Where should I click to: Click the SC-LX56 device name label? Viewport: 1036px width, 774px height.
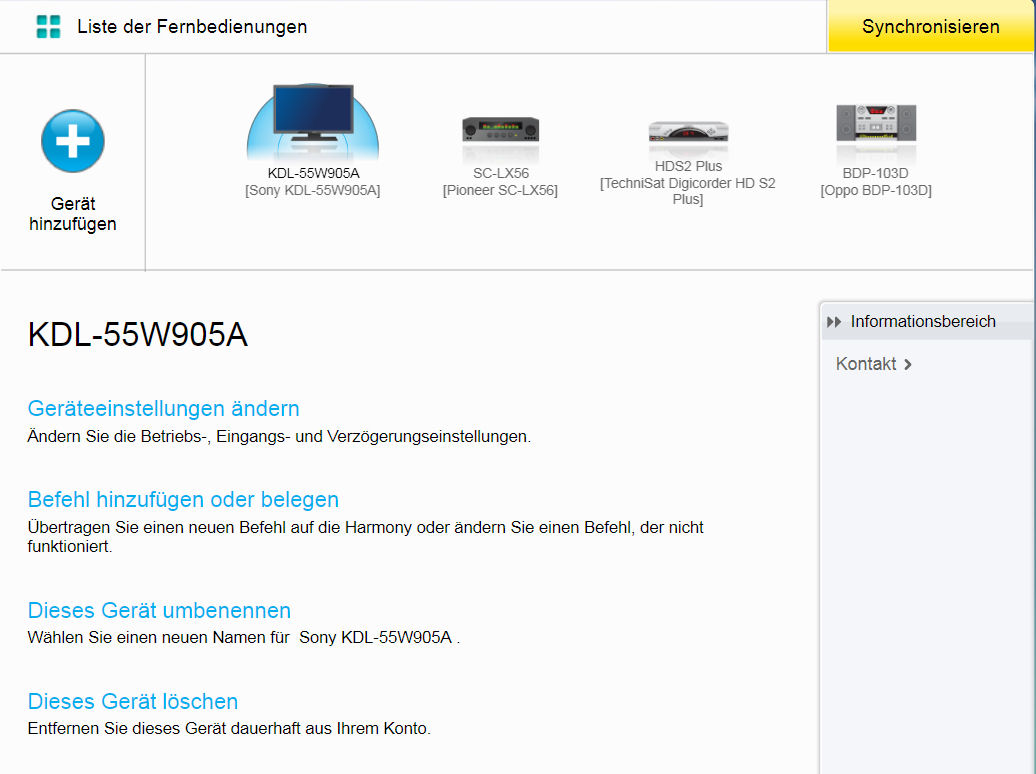pyautogui.click(x=500, y=173)
